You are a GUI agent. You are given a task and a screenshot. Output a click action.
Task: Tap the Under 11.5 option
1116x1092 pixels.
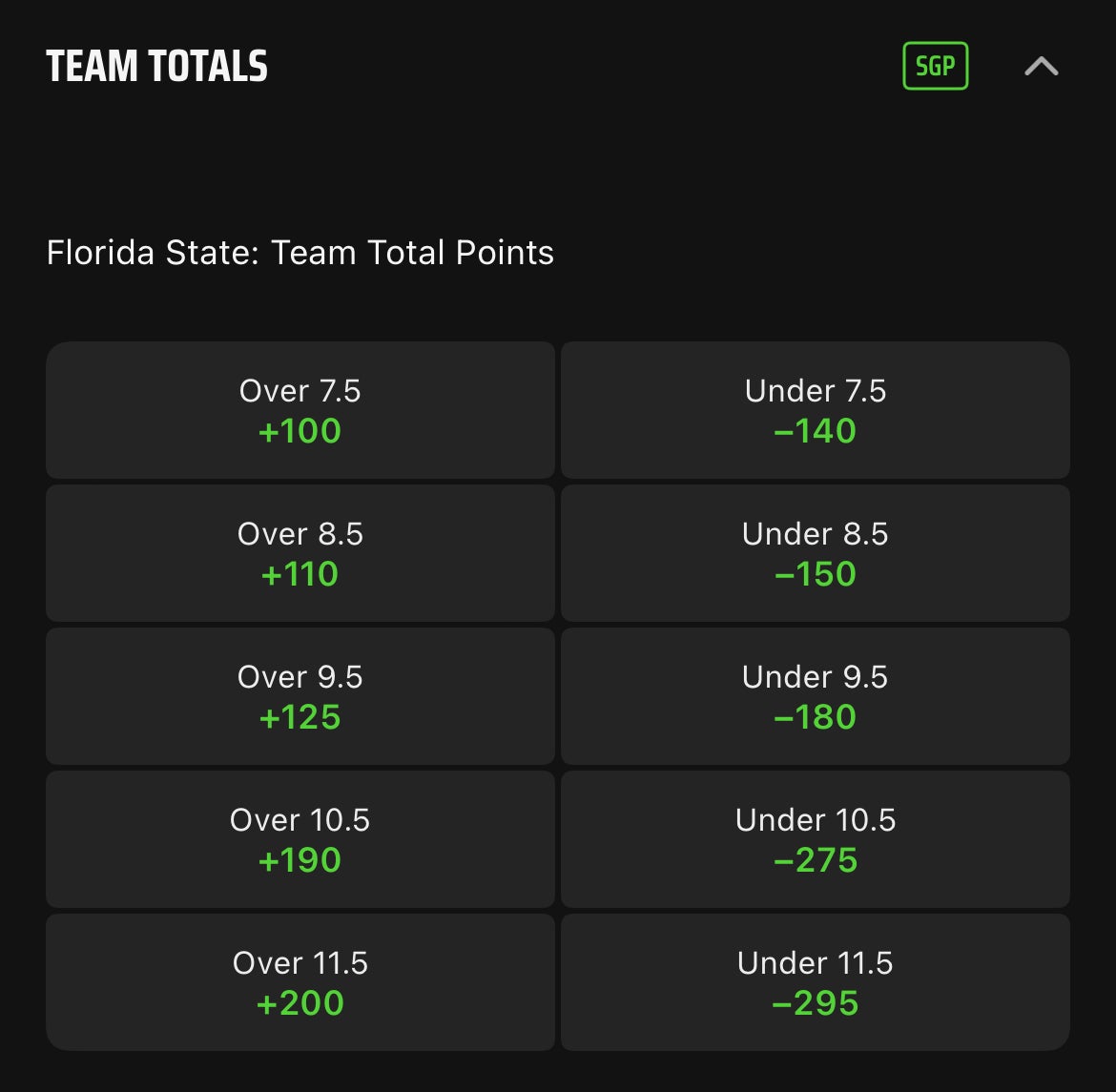click(x=815, y=982)
